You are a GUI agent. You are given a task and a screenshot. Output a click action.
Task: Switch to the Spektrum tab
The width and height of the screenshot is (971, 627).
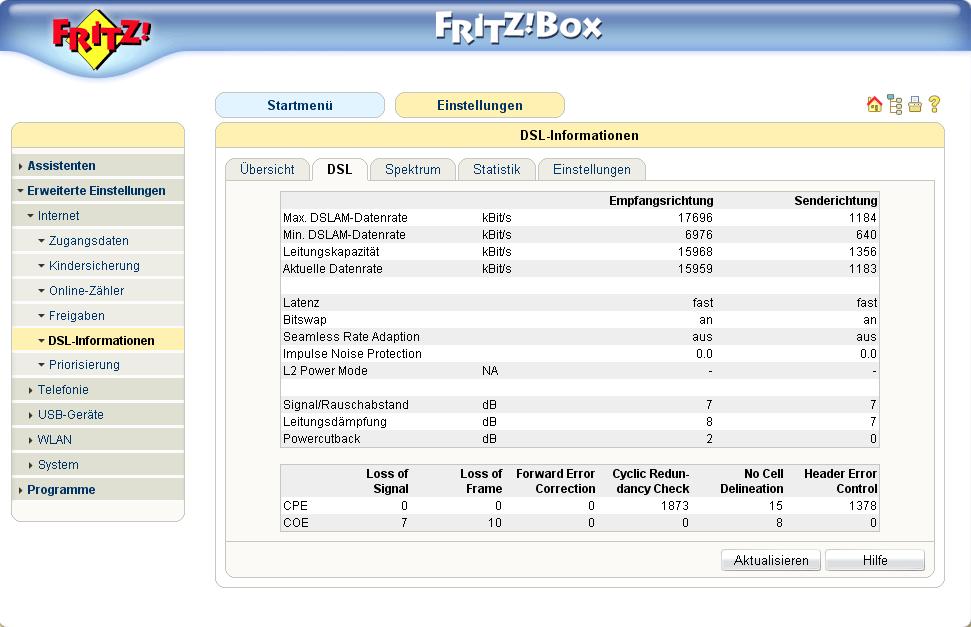pos(412,169)
